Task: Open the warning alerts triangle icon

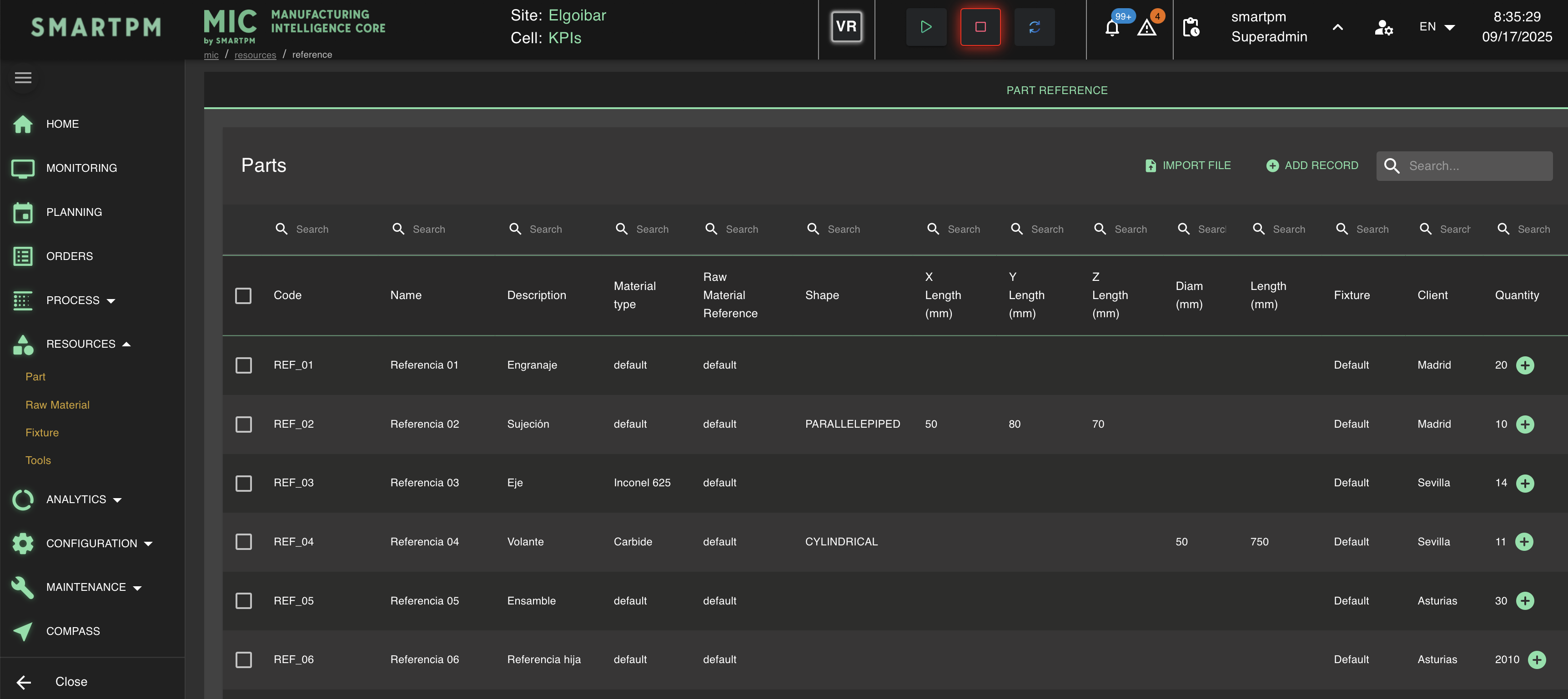Action: click(x=1147, y=28)
